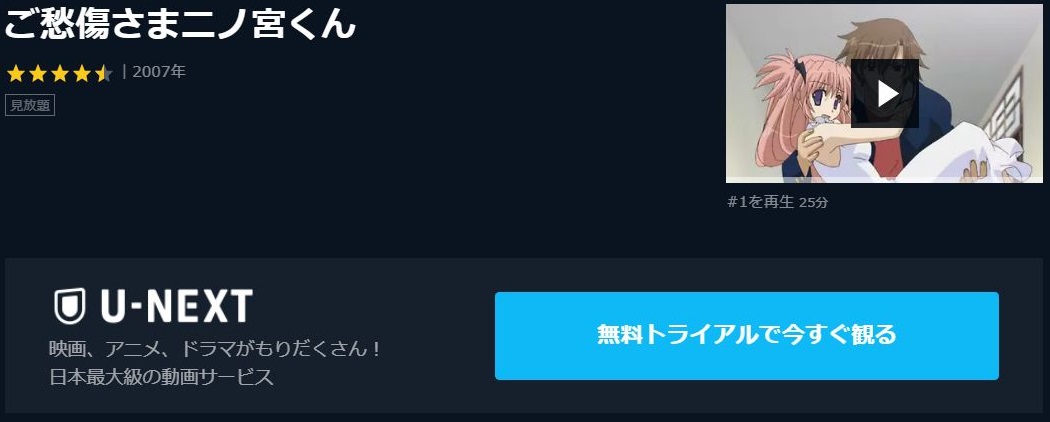Click the 25分 duration label

(x=814, y=202)
